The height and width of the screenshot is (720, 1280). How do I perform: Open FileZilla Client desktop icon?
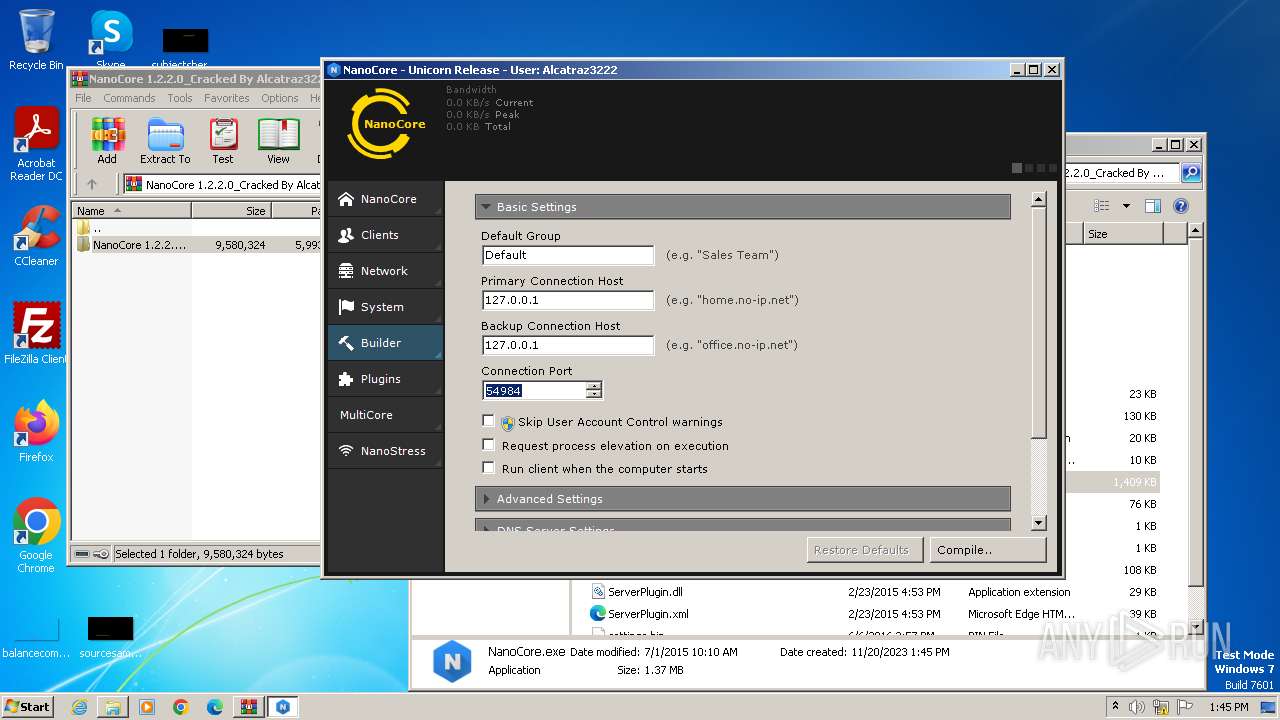point(36,333)
